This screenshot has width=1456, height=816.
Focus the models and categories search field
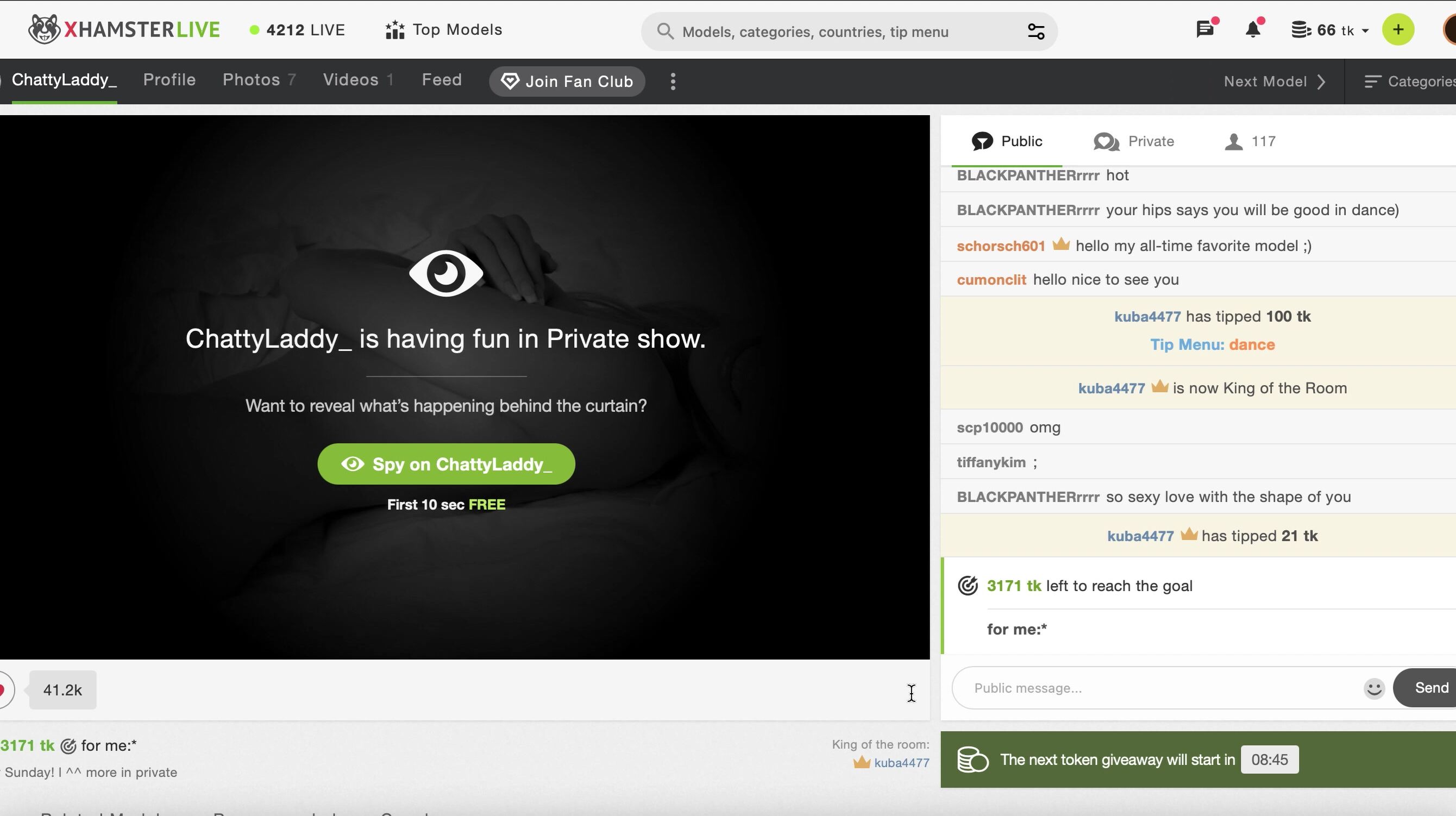(849, 32)
